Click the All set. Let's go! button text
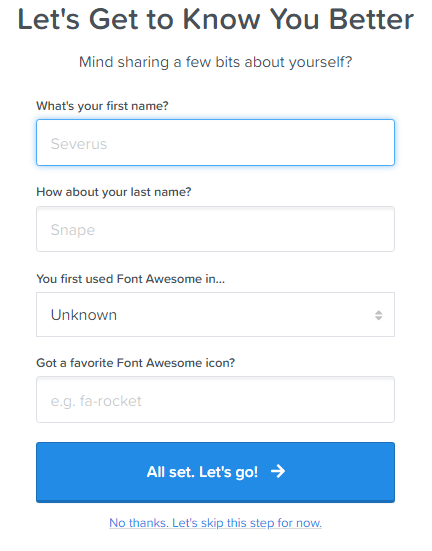Viewport: 432px width, 551px height. (x=202, y=472)
